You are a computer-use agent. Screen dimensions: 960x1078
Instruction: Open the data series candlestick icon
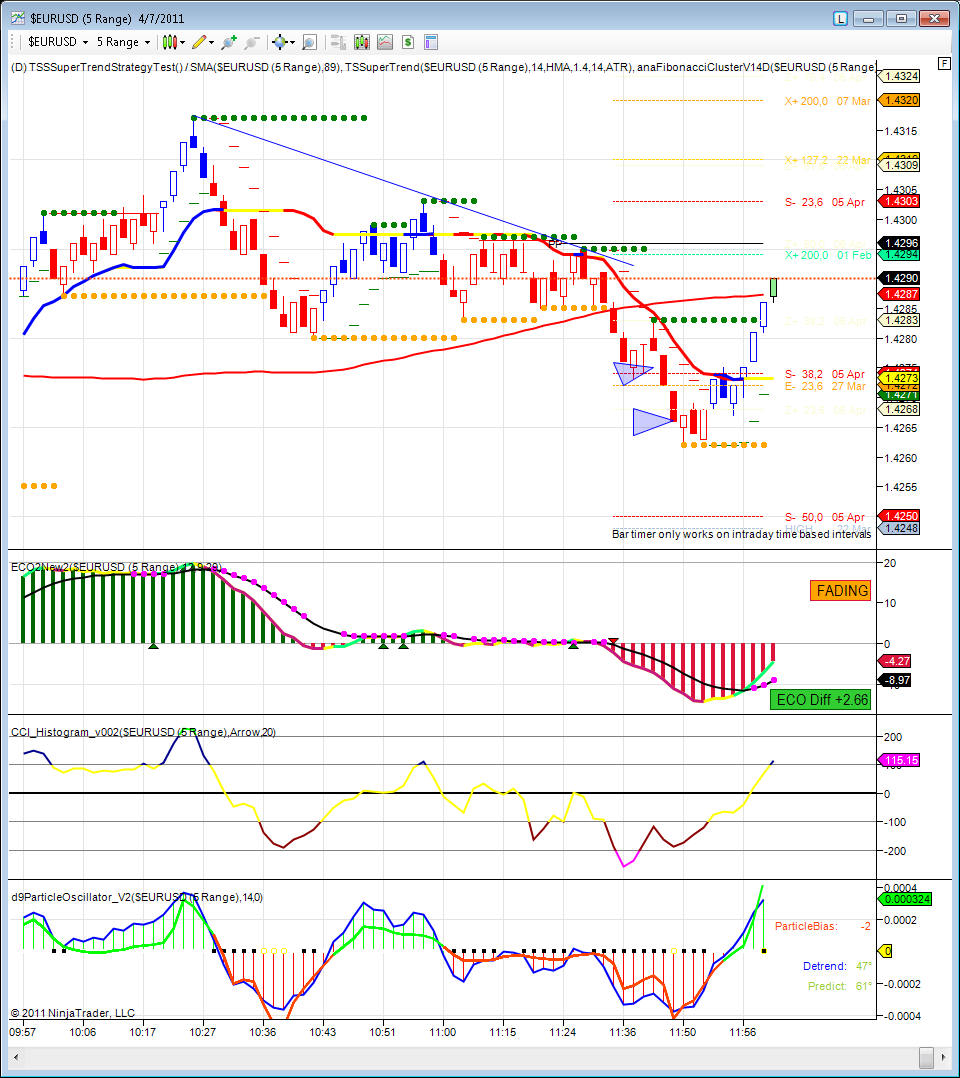[x=362, y=43]
